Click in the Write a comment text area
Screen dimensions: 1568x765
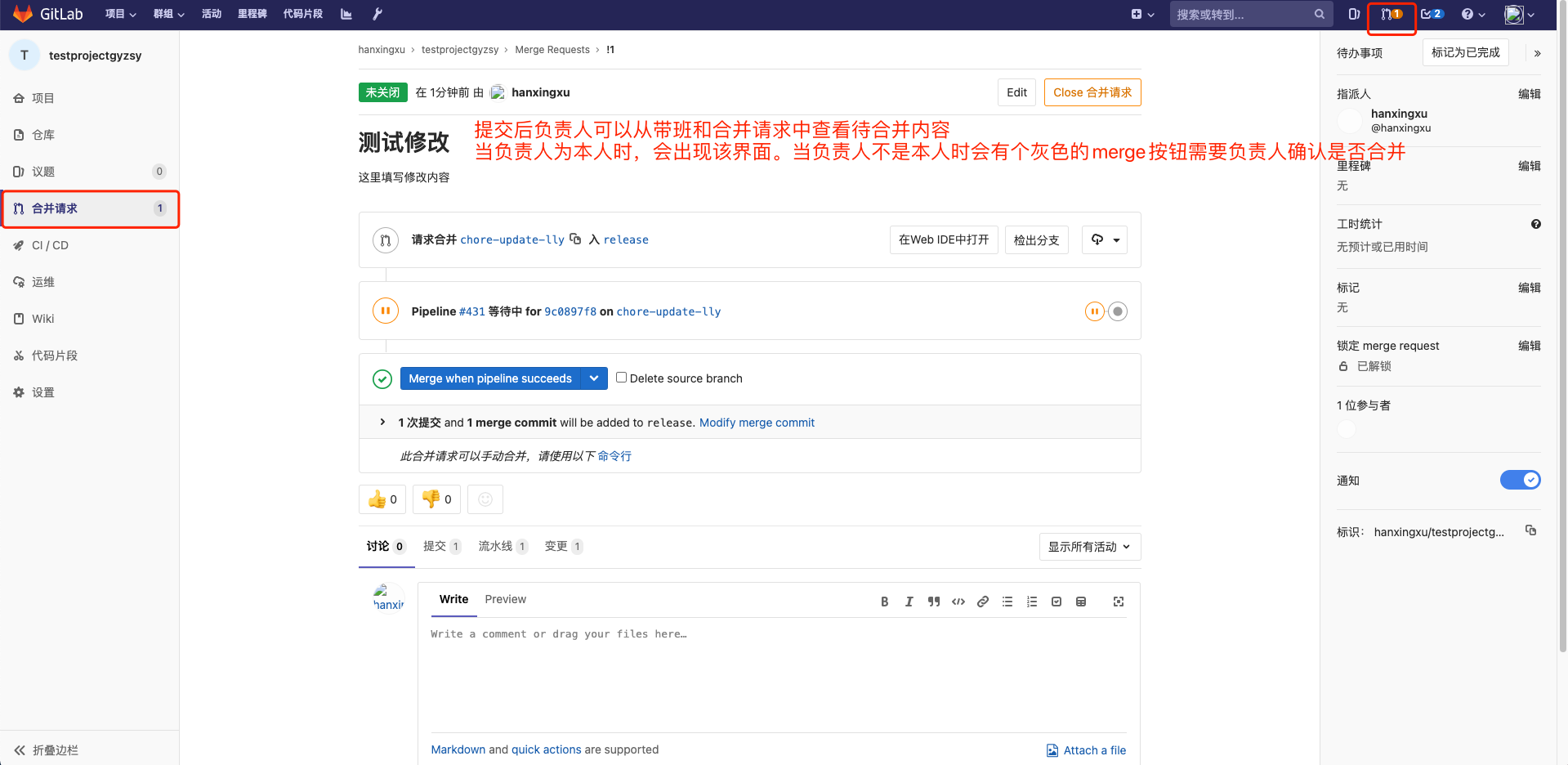pos(778,678)
